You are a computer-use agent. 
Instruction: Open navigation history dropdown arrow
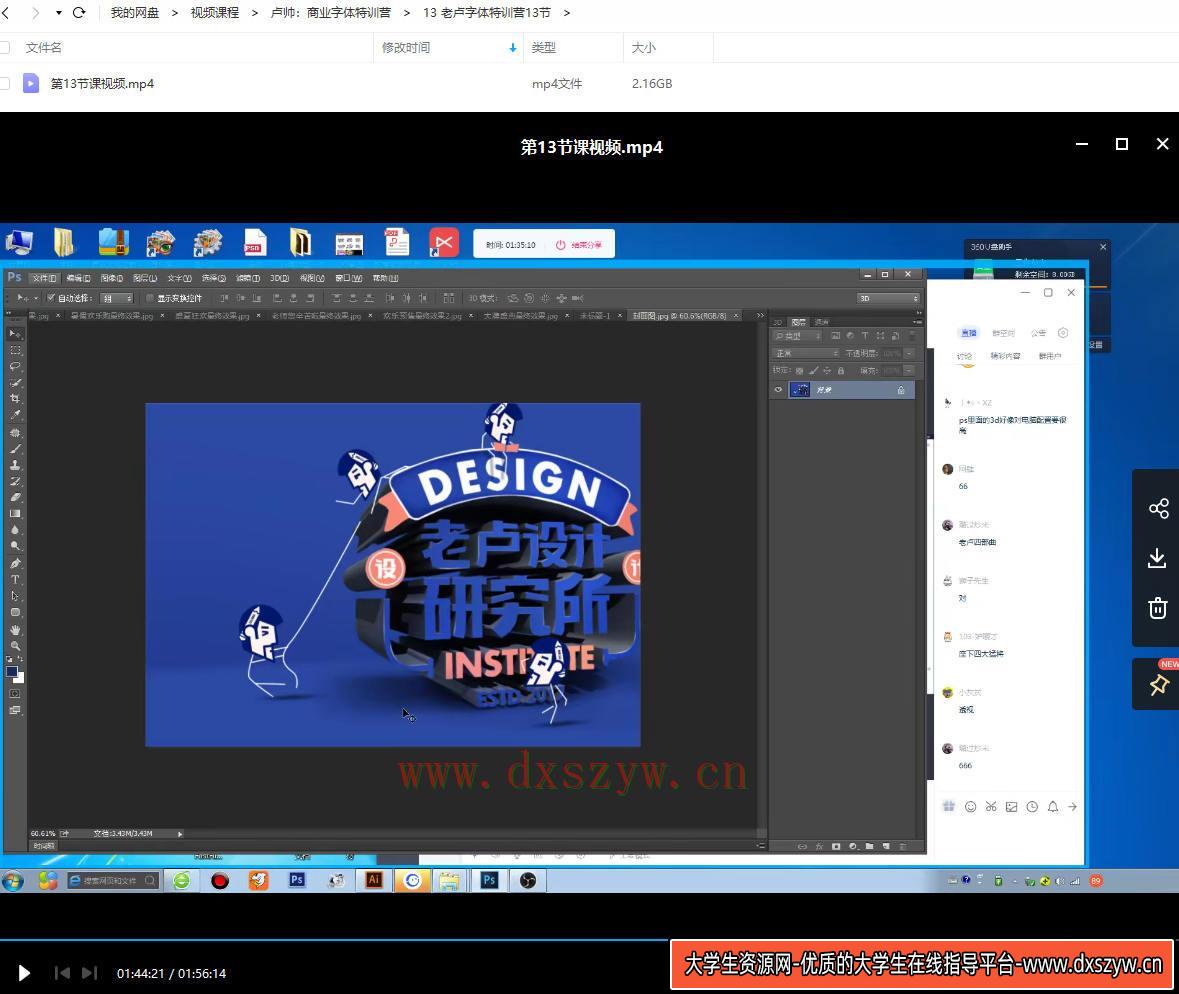point(59,13)
